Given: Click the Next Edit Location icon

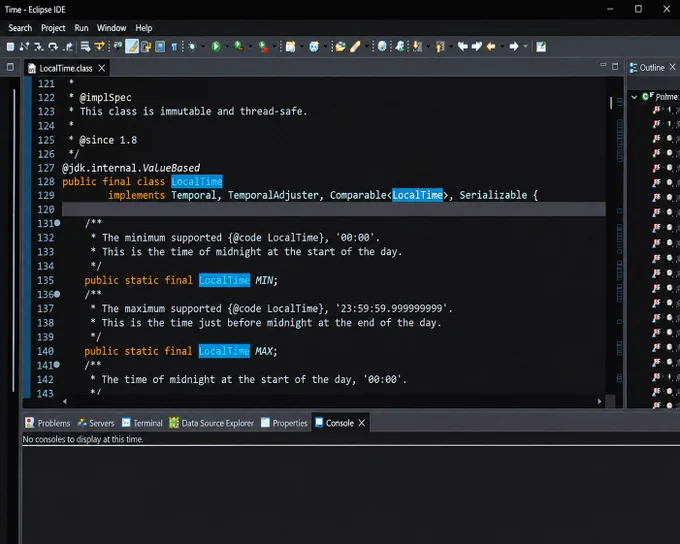Looking at the screenshot, I should (477, 46).
